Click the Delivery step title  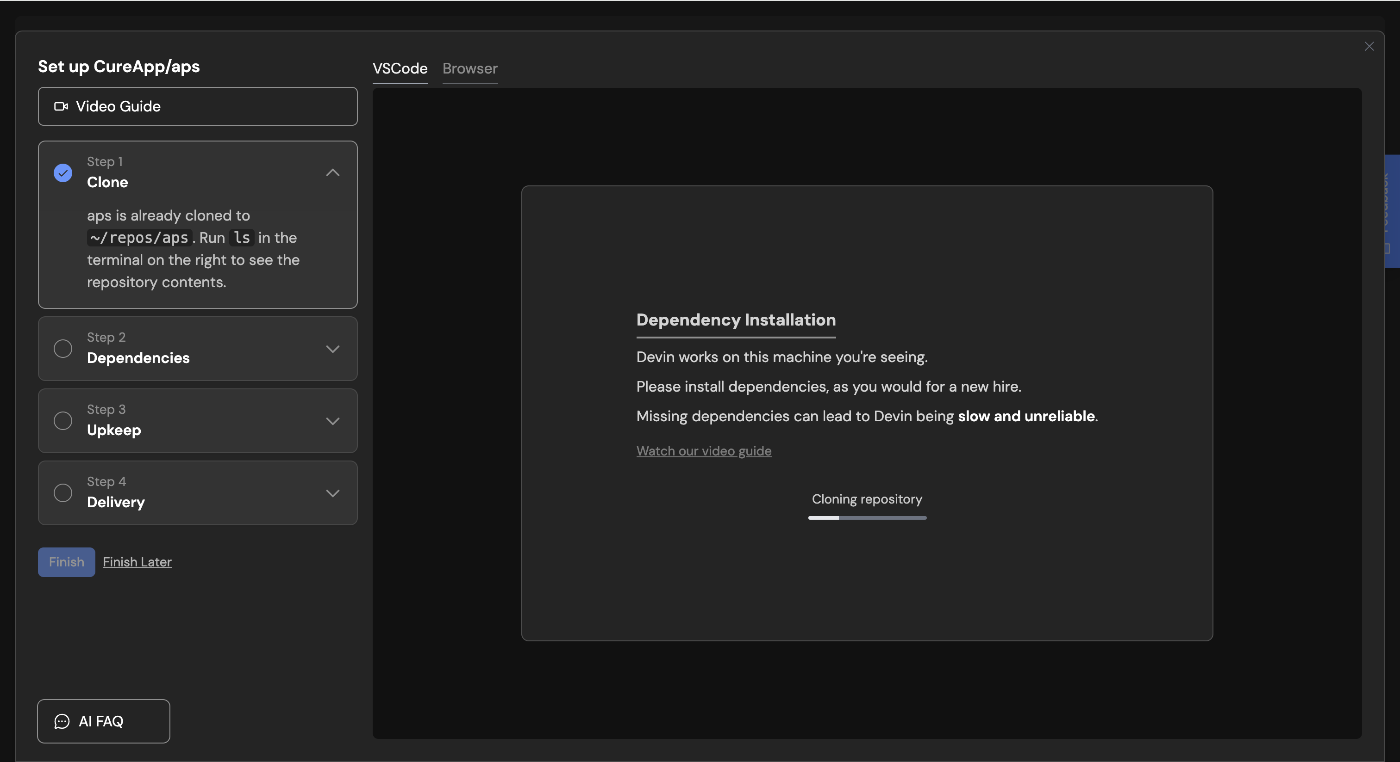coord(116,502)
